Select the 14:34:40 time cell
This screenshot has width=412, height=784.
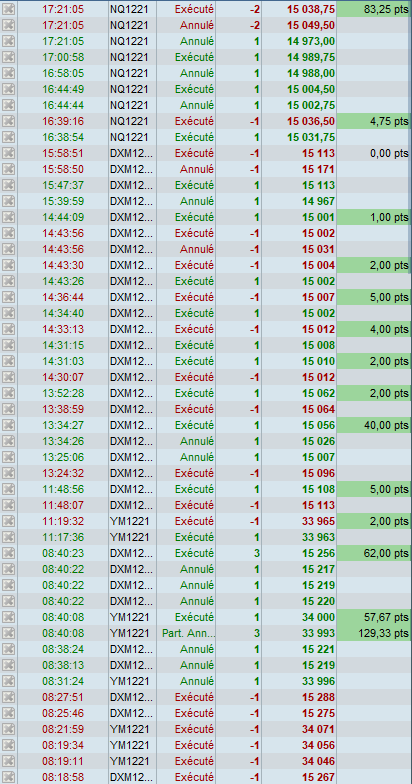coord(62,313)
